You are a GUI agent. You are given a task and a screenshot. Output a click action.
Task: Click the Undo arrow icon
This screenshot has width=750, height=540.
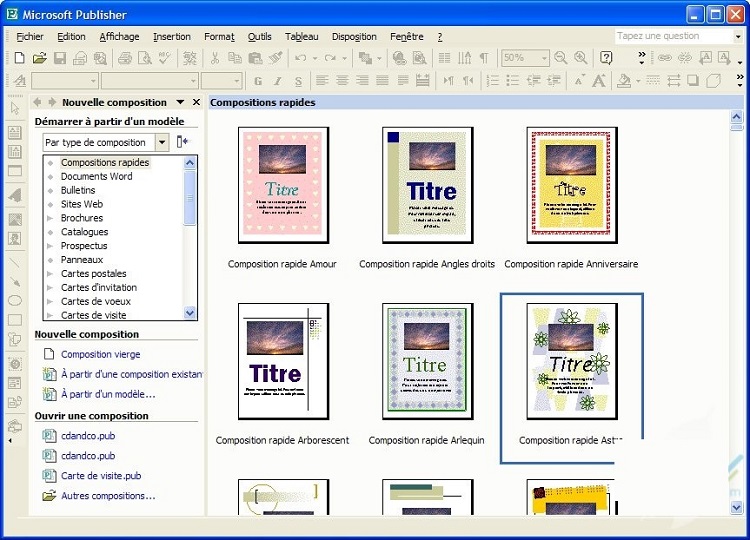tap(300, 58)
